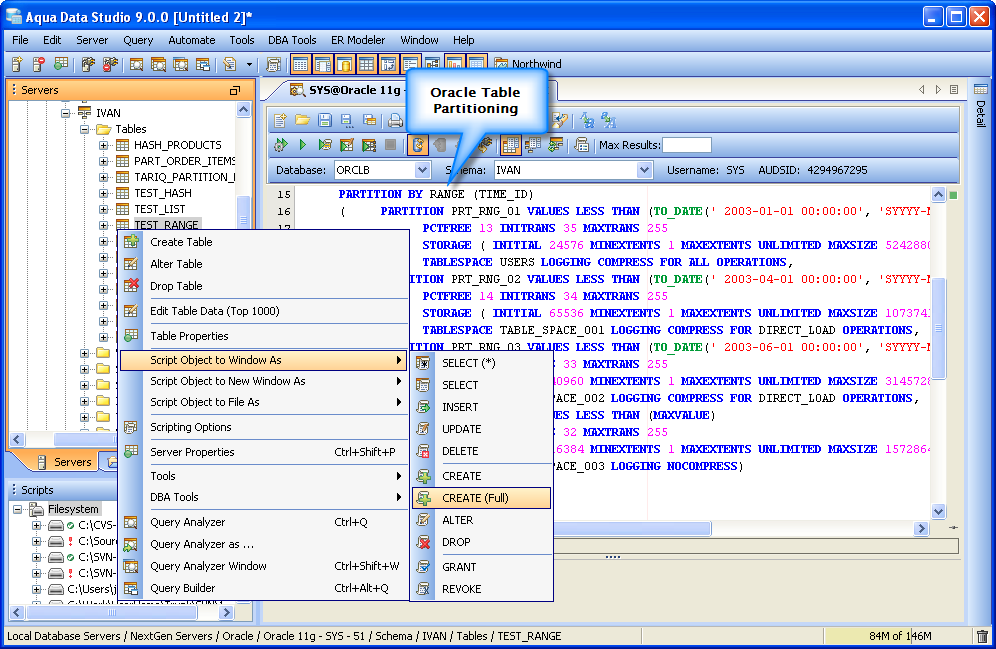The height and width of the screenshot is (649, 996).
Task: Click the Disconnect from server icon
Action: (x=110, y=64)
